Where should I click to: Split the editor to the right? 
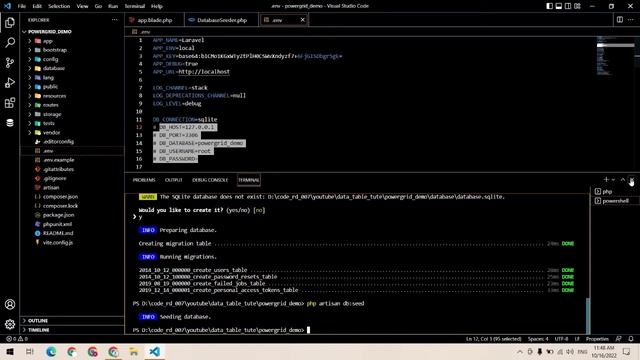pyautogui.click(x=620, y=20)
